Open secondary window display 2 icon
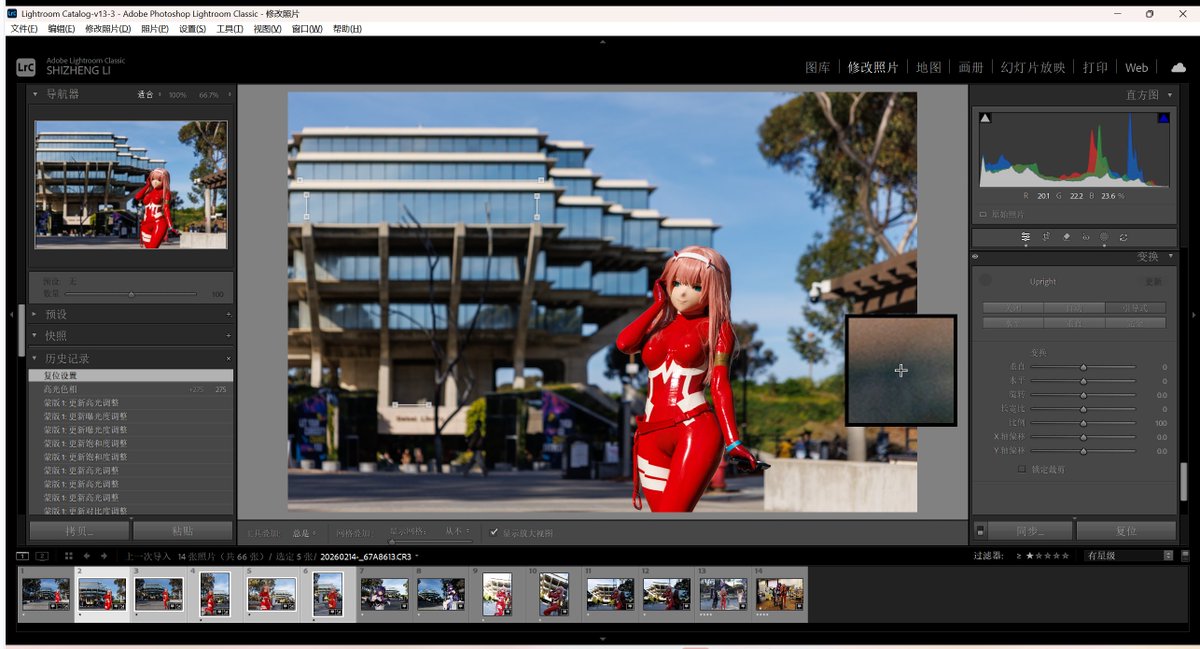The height and width of the screenshot is (649, 1200). tap(42, 555)
